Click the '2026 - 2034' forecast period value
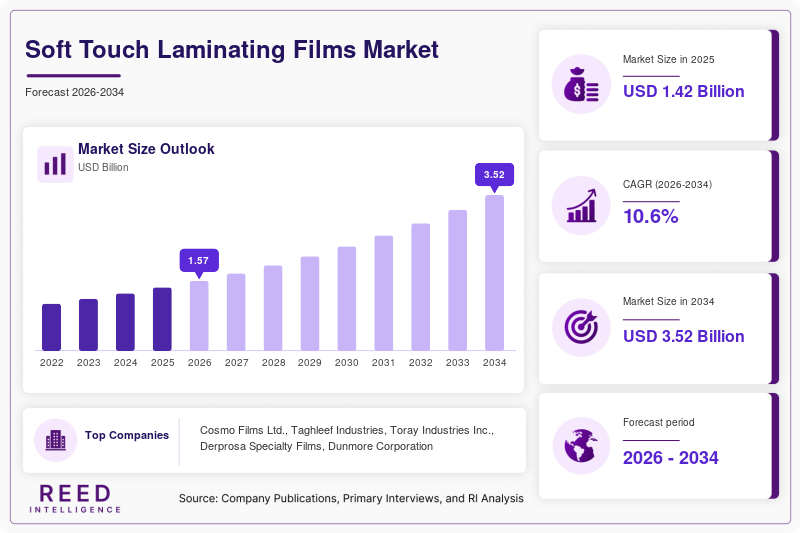The width and height of the screenshot is (800, 533). [670, 458]
